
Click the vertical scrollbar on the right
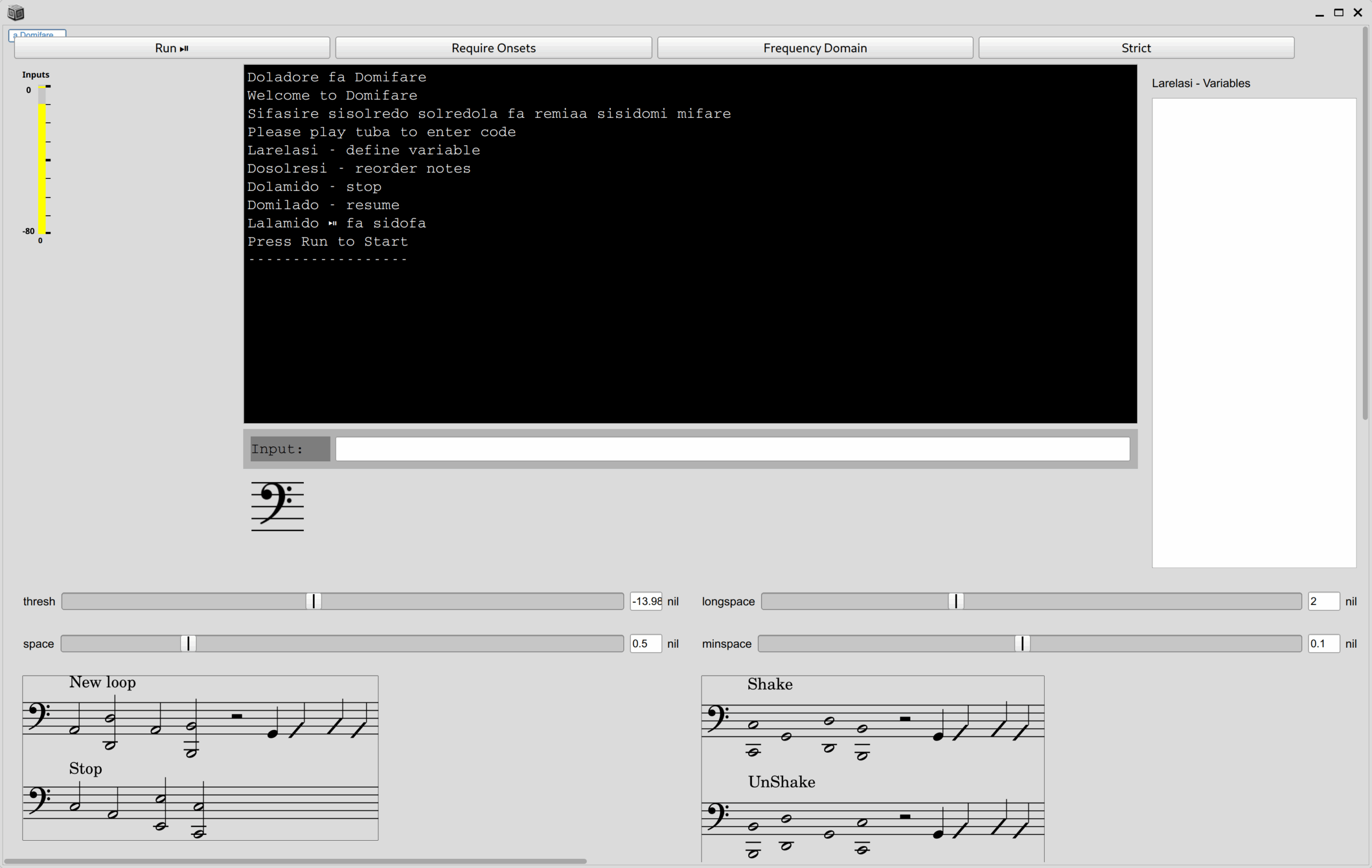tap(1365, 223)
